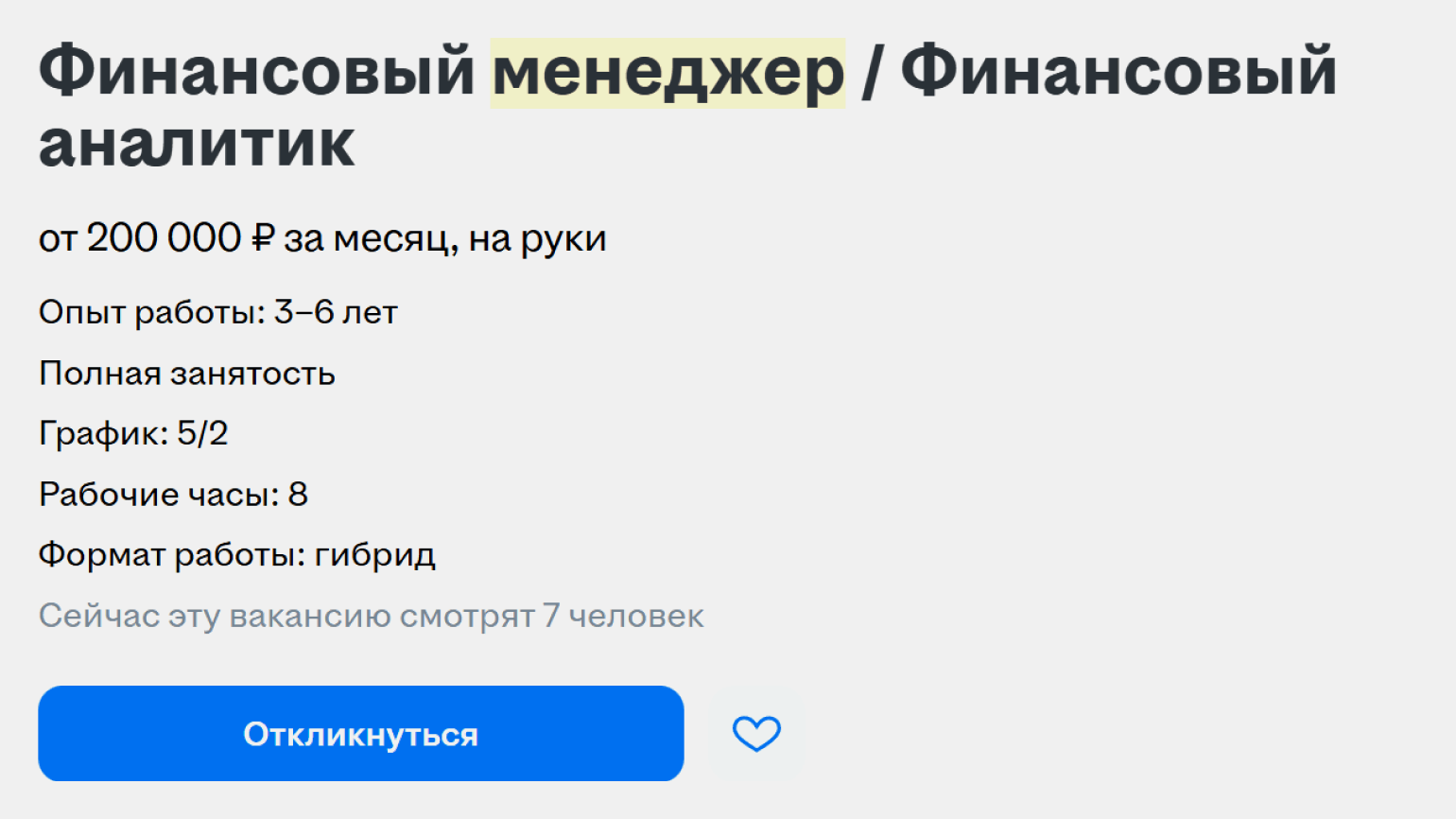Click the 'Сейчас эту вакансию смотрят' text
Screen dimensions: 1456x819
286,617
